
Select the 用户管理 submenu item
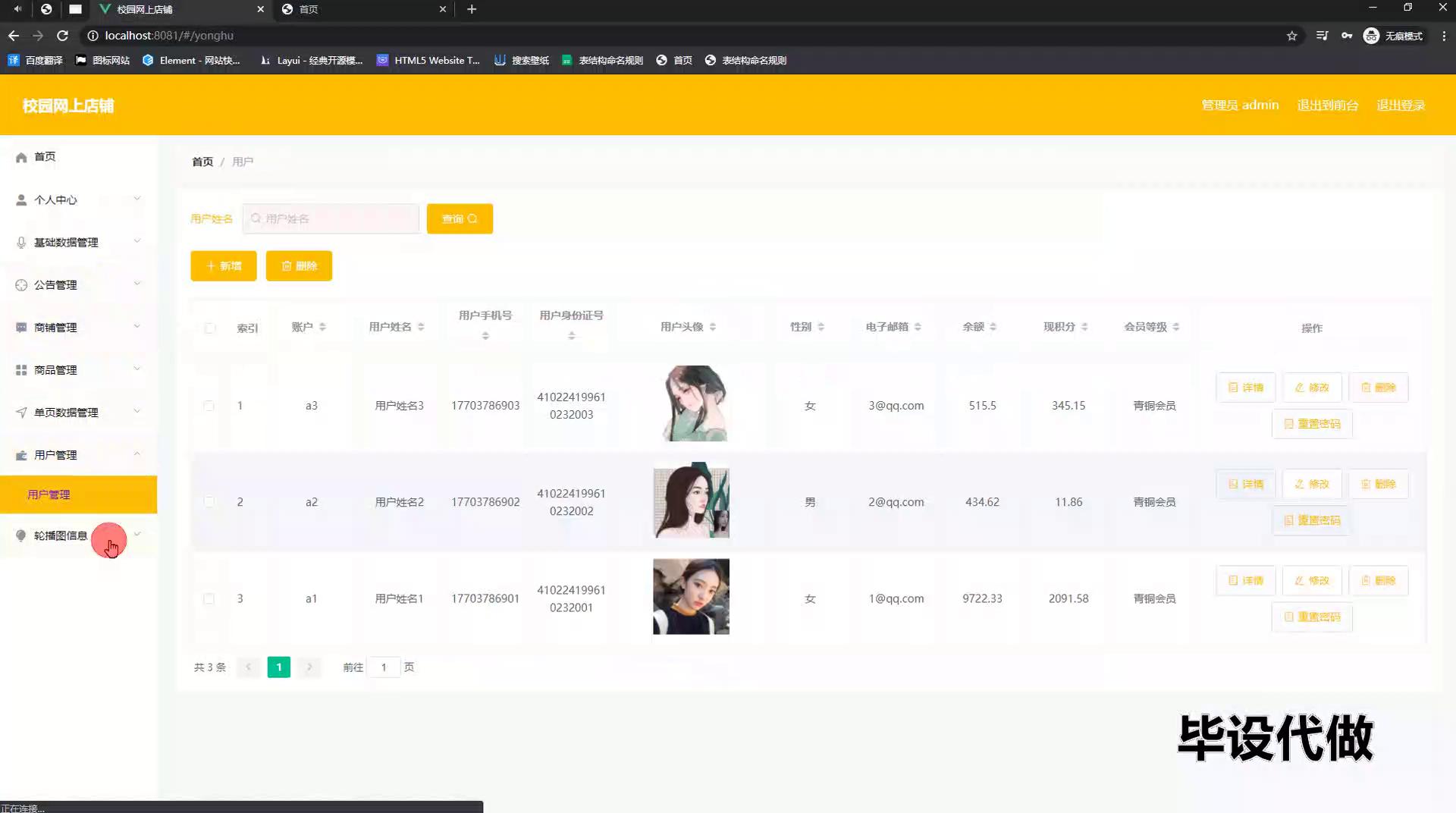(x=49, y=494)
